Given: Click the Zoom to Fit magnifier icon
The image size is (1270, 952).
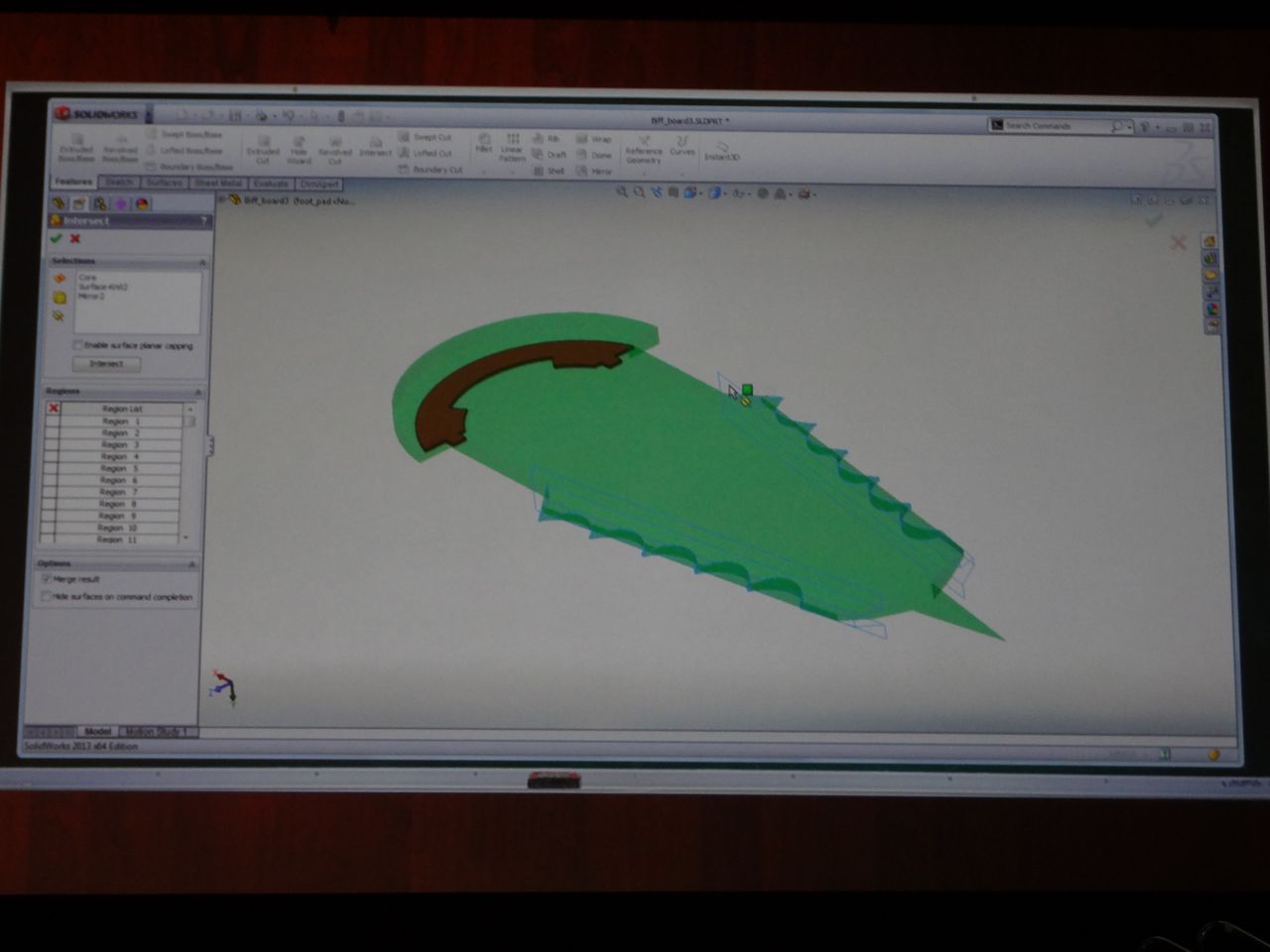Looking at the screenshot, I should pos(622,193).
